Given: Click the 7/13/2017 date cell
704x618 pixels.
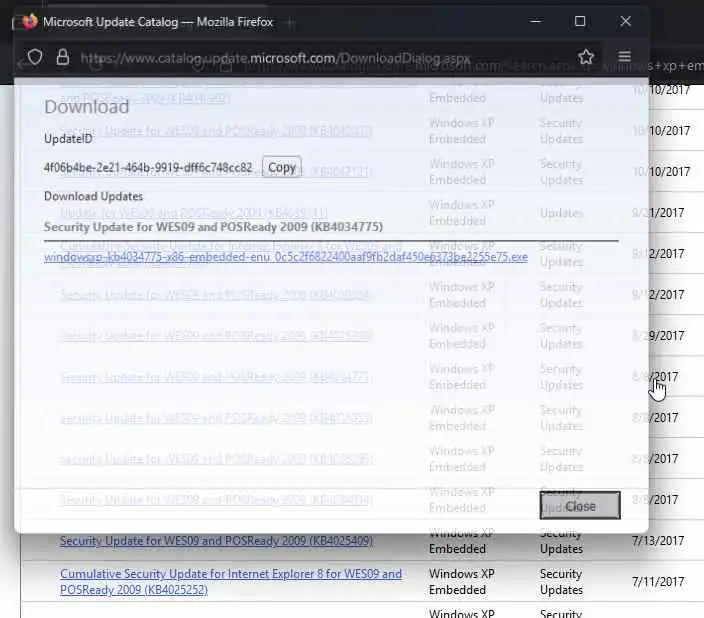Looking at the screenshot, I should point(658,541).
